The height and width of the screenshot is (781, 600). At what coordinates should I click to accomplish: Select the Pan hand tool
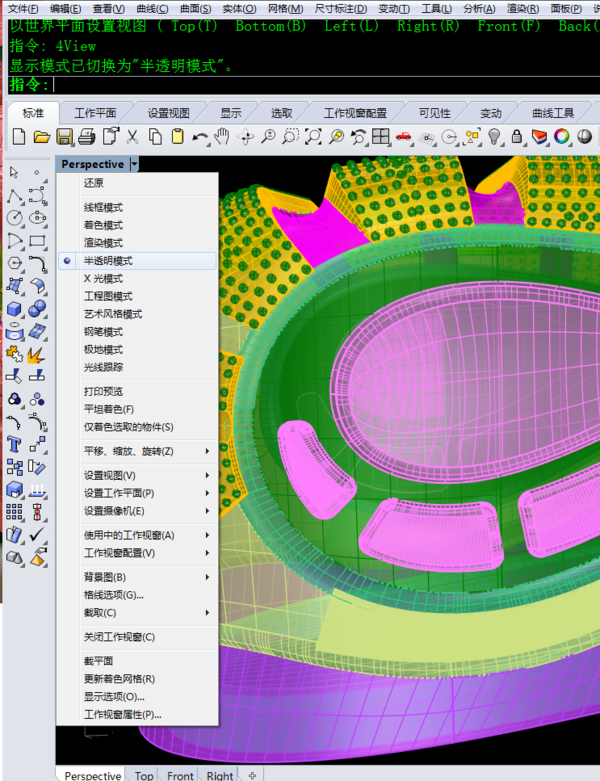(x=222, y=136)
